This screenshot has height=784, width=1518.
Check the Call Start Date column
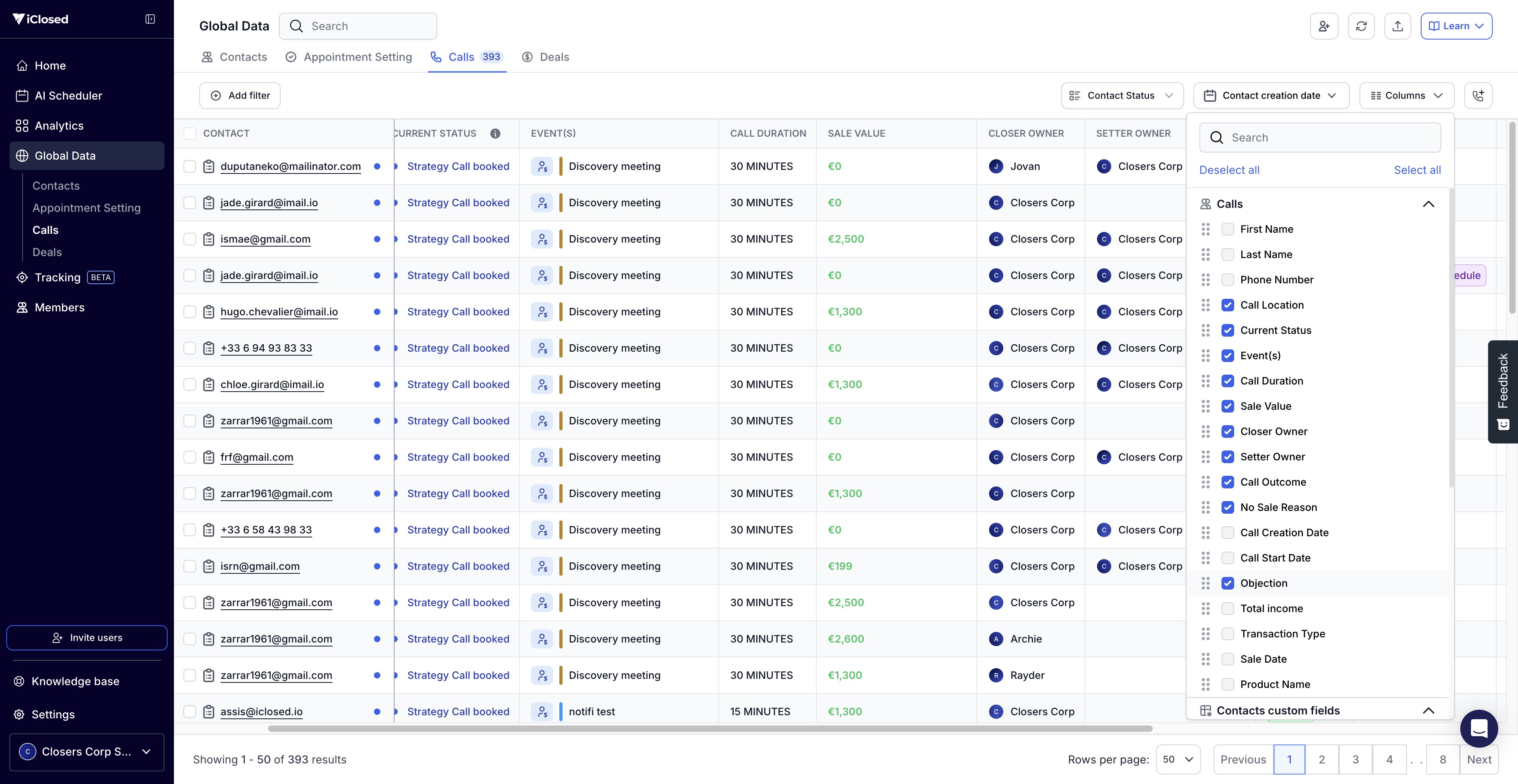pyautogui.click(x=1227, y=558)
